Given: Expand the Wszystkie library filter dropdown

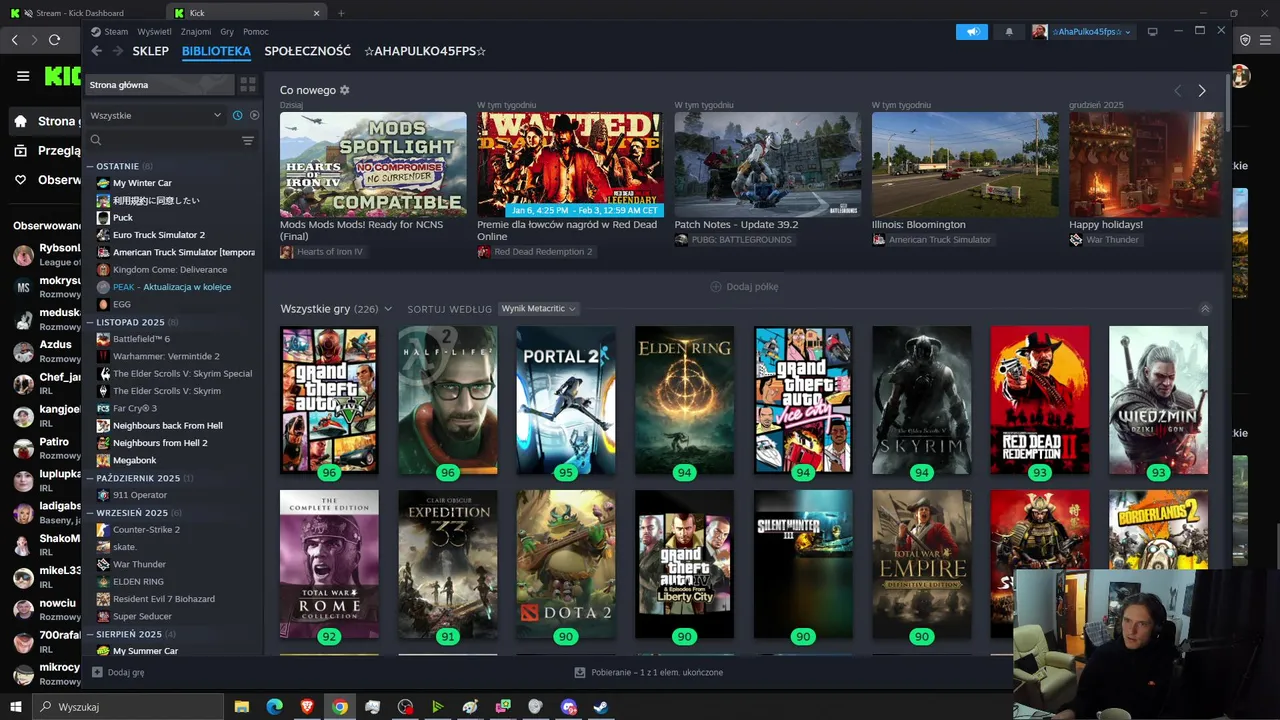Looking at the screenshot, I should (x=155, y=115).
